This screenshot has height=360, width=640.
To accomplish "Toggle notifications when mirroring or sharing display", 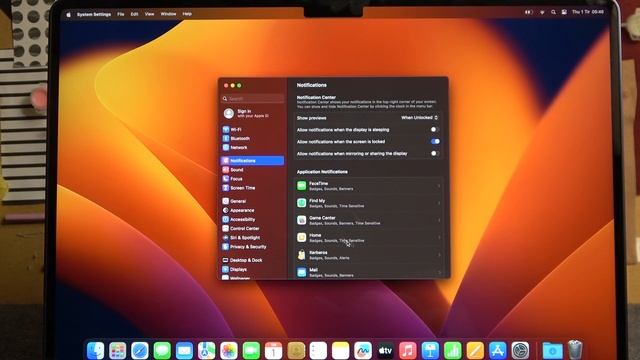I will click(435, 153).
